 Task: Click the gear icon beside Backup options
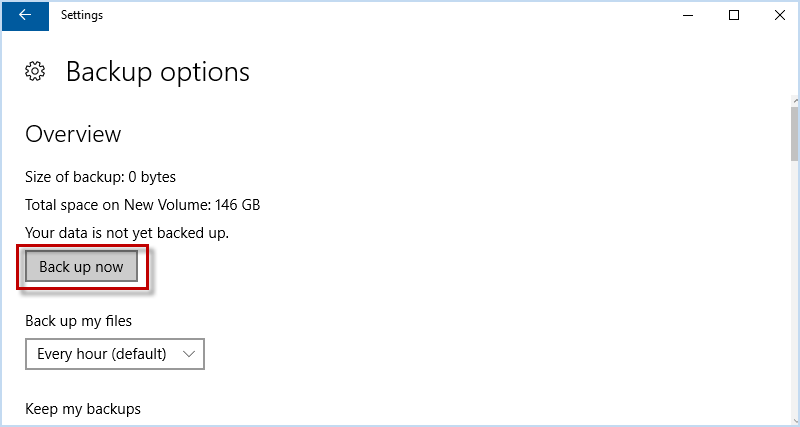click(35, 72)
